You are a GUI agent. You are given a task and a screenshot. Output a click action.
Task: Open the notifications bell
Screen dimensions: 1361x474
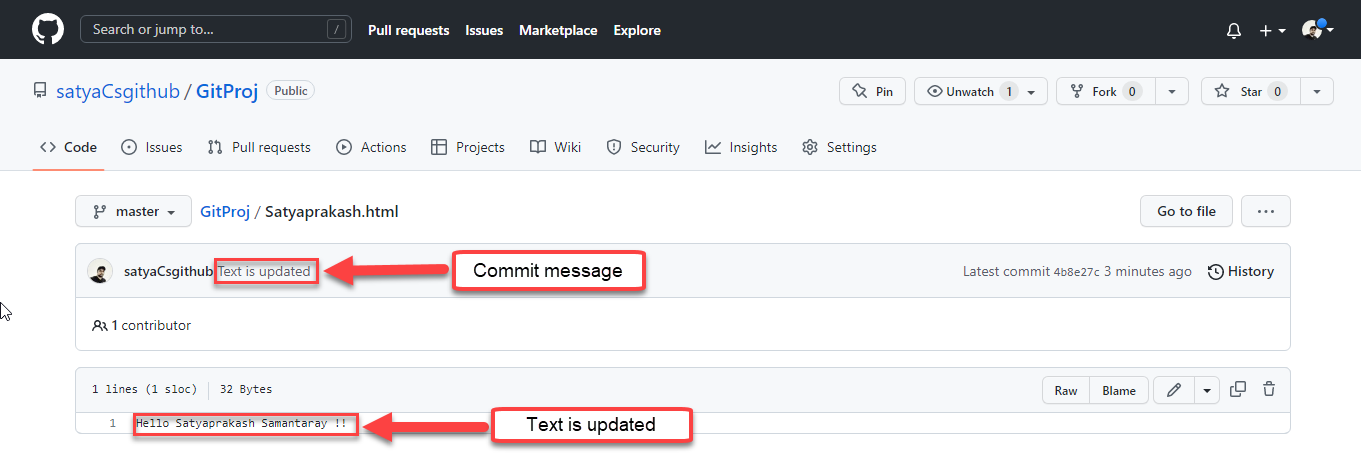(1233, 30)
